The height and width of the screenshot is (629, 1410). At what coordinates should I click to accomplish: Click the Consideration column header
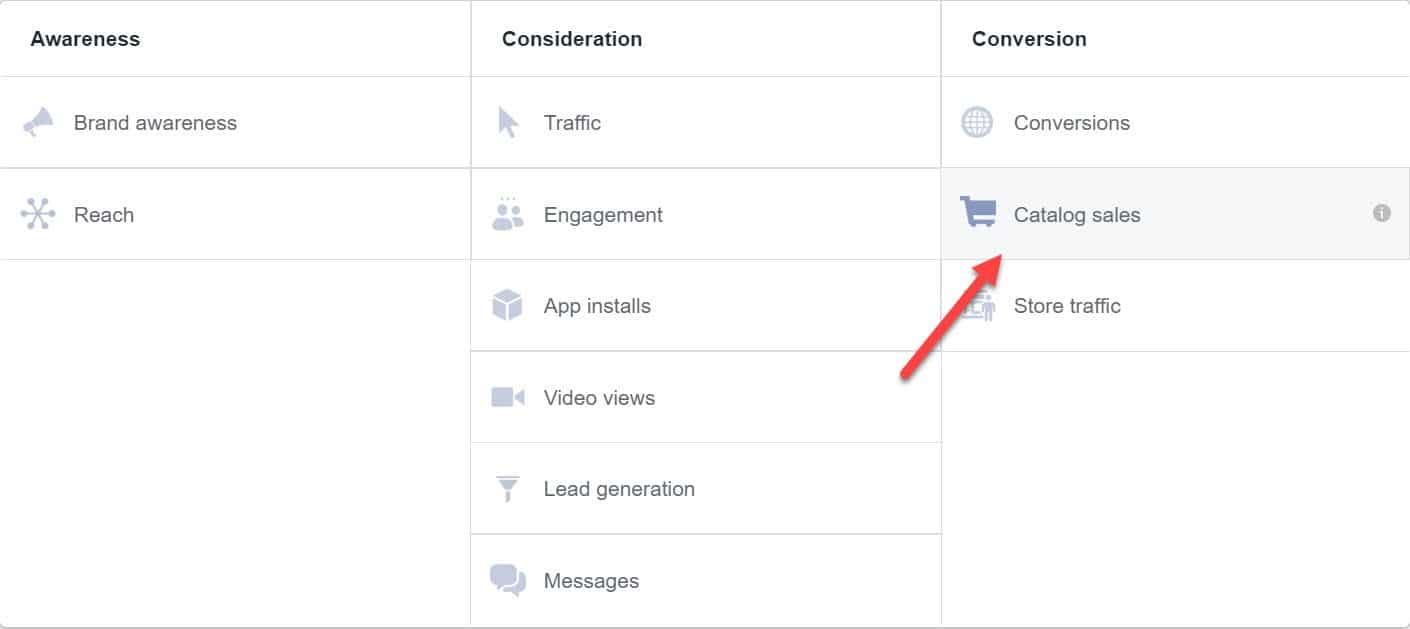[x=572, y=39]
